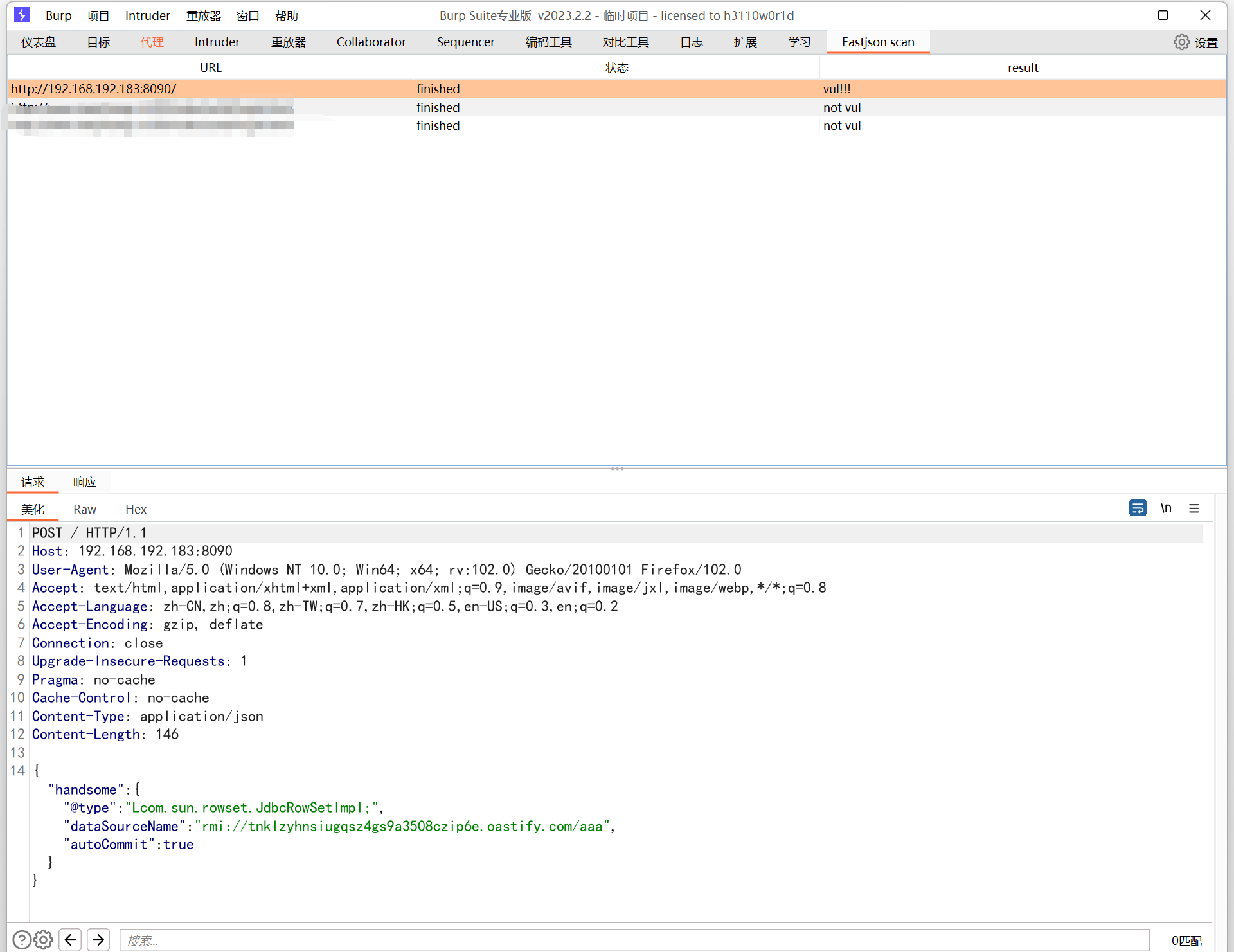
Task: Click the 0匹配 match counter
Action: [x=1186, y=940]
